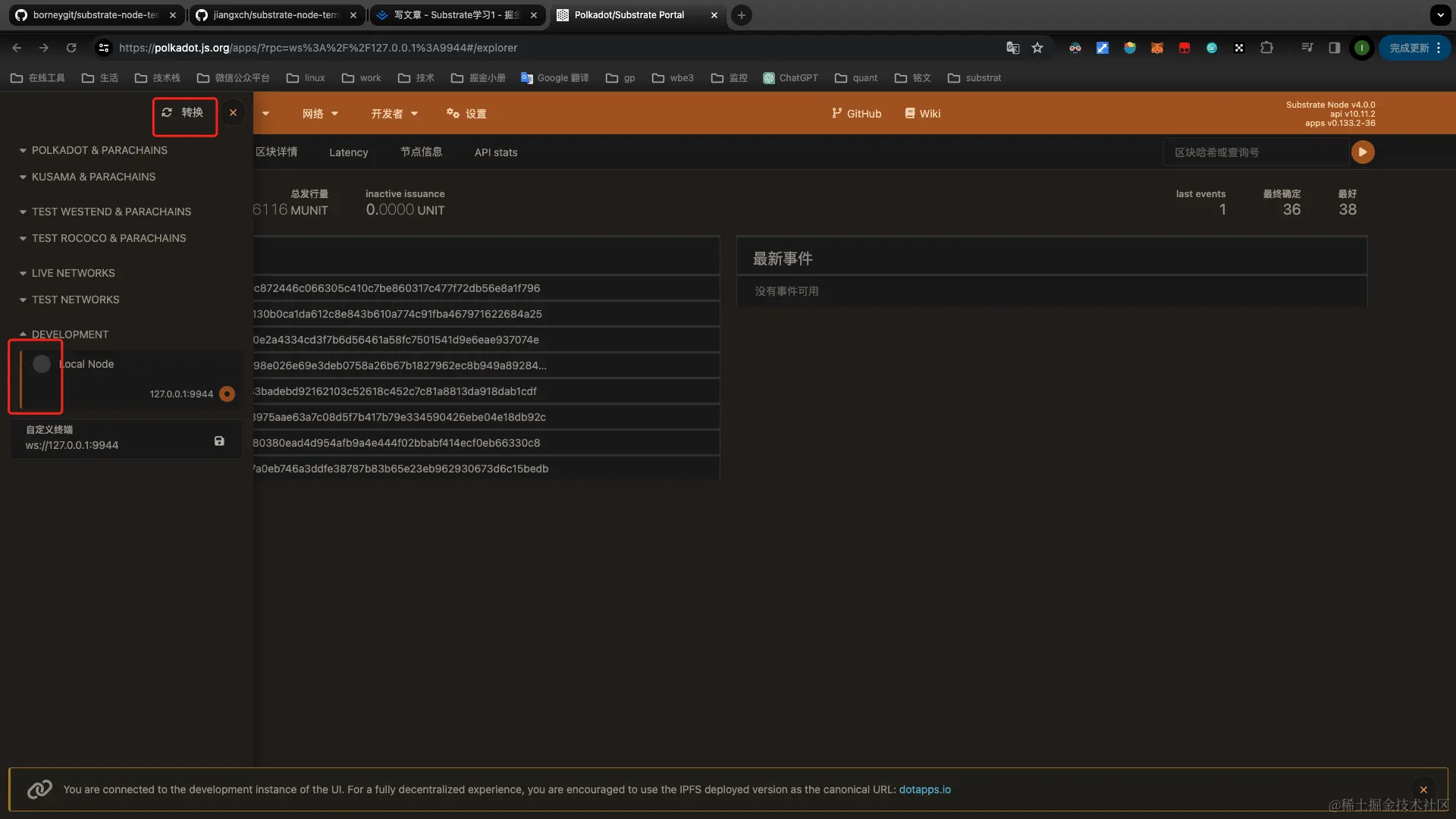Expand KUSAMA & PARACHAINS section
Image resolution: width=1456 pixels, height=819 pixels.
click(93, 177)
